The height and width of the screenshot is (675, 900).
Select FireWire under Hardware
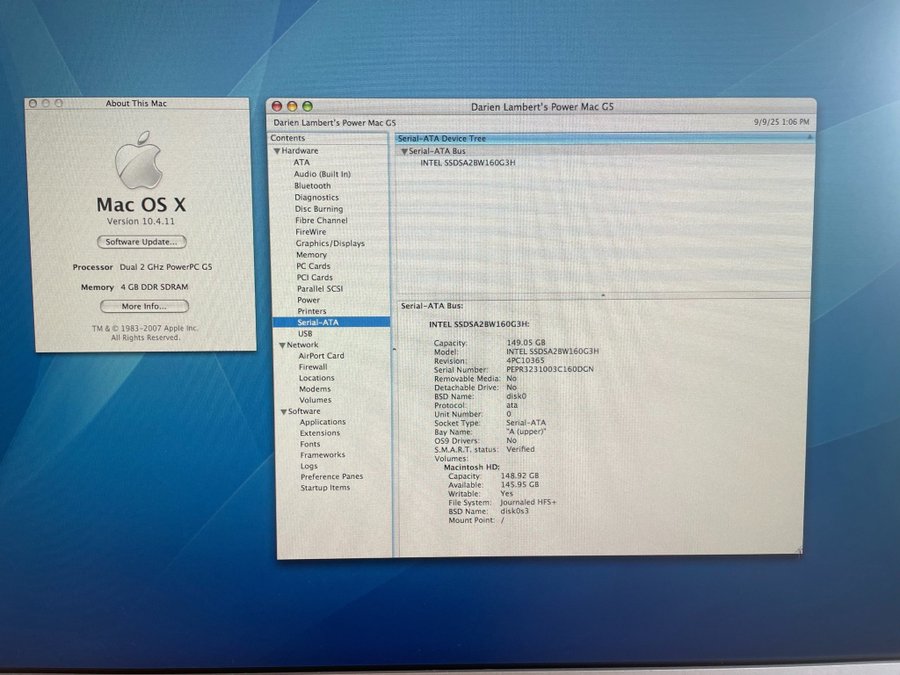coord(311,232)
